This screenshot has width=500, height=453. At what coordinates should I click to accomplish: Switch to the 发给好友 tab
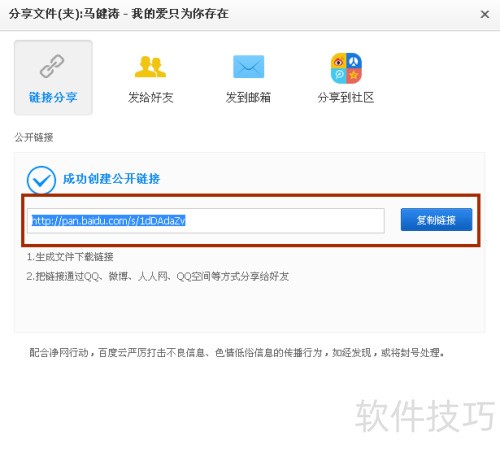pos(150,97)
